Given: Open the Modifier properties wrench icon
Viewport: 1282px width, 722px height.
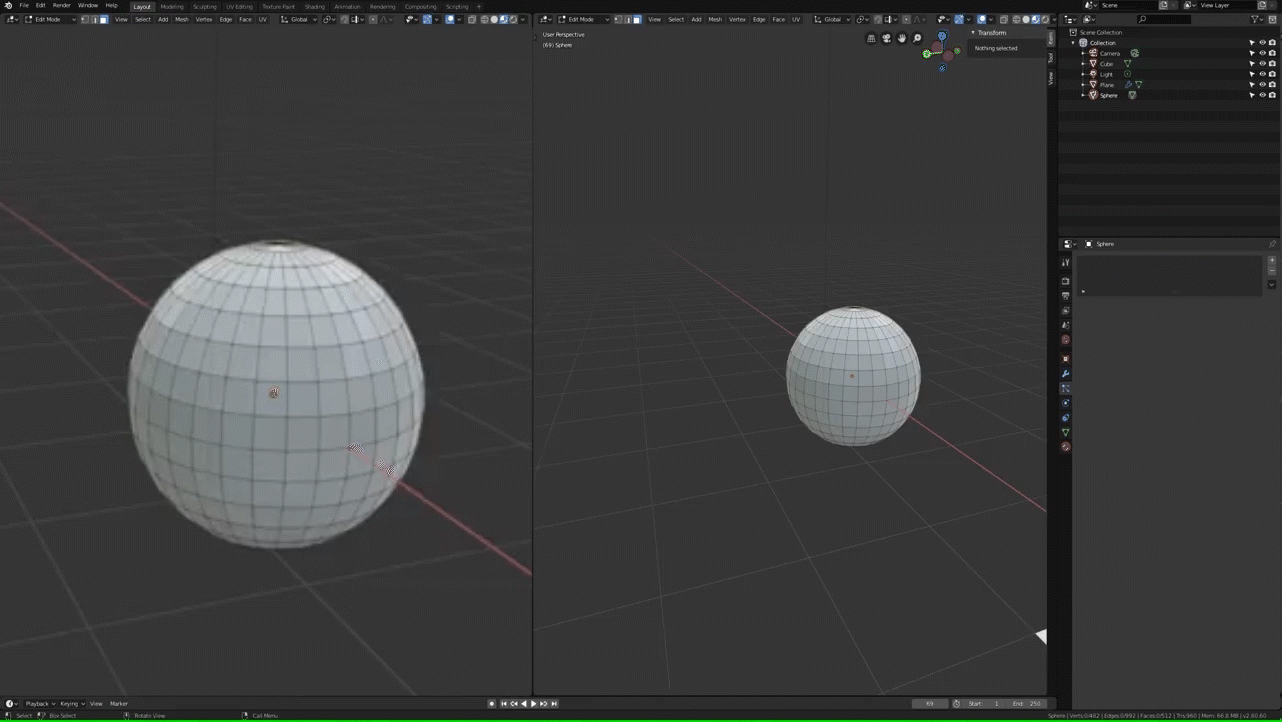Looking at the screenshot, I should coord(1065,374).
